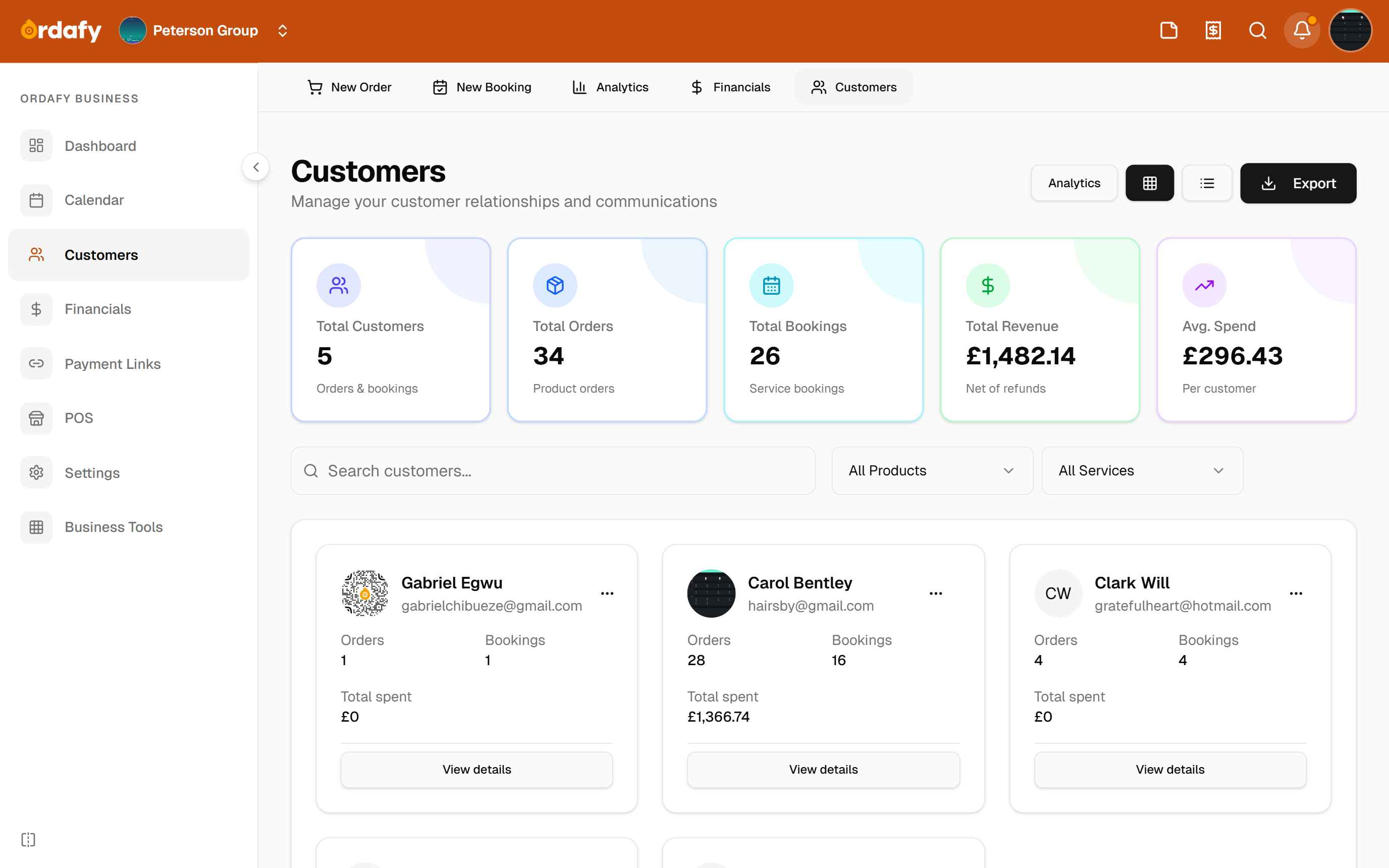Open Payment Links in the sidebar
This screenshot has width=1389, height=868.
[129, 363]
